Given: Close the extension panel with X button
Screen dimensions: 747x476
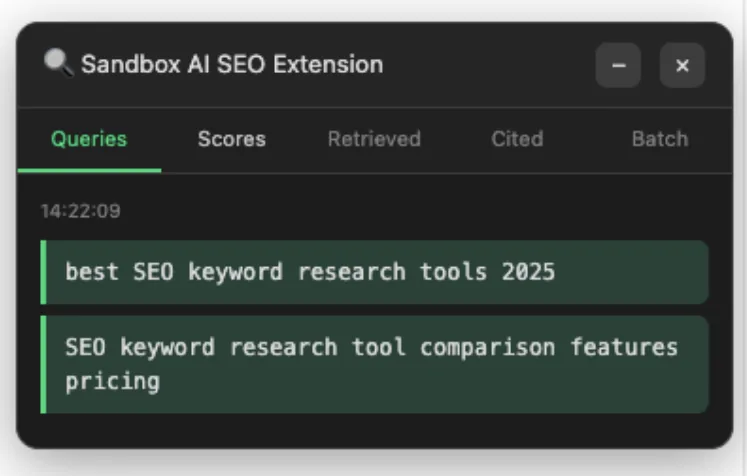Looking at the screenshot, I should (682, 65).
